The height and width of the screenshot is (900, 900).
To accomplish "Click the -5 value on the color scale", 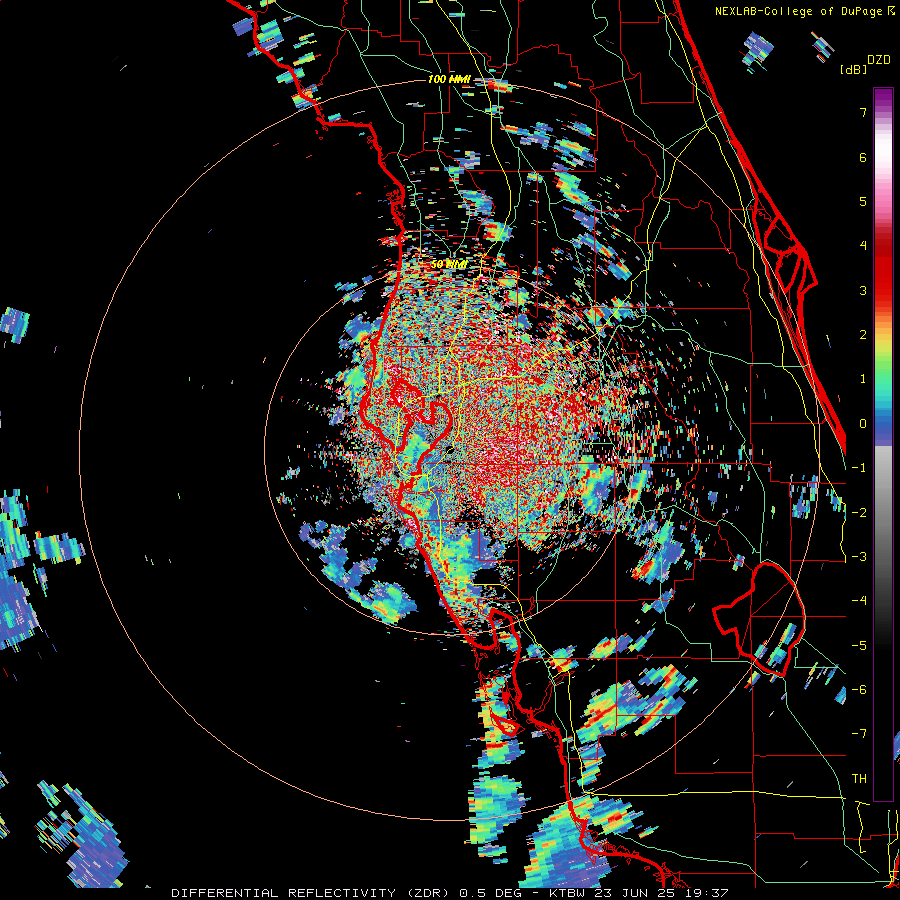I will pos(859,646).
